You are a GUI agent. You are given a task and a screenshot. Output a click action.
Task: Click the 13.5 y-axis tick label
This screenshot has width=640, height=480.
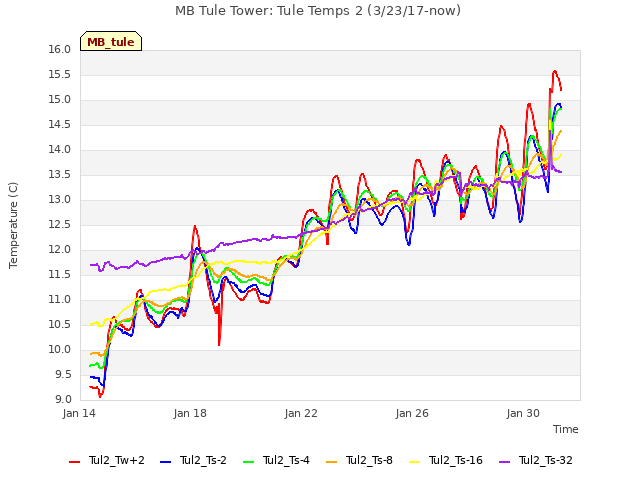60,175
